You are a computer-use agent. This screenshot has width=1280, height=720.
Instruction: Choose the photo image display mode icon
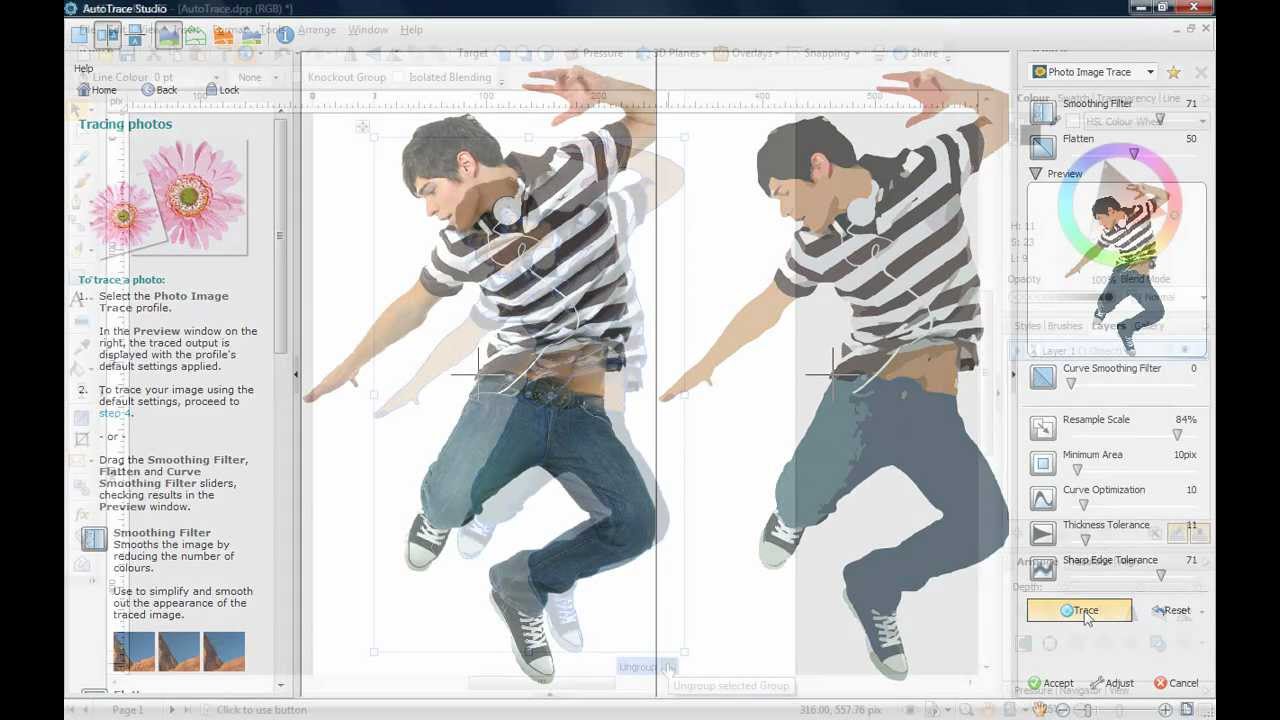[168, 35]
